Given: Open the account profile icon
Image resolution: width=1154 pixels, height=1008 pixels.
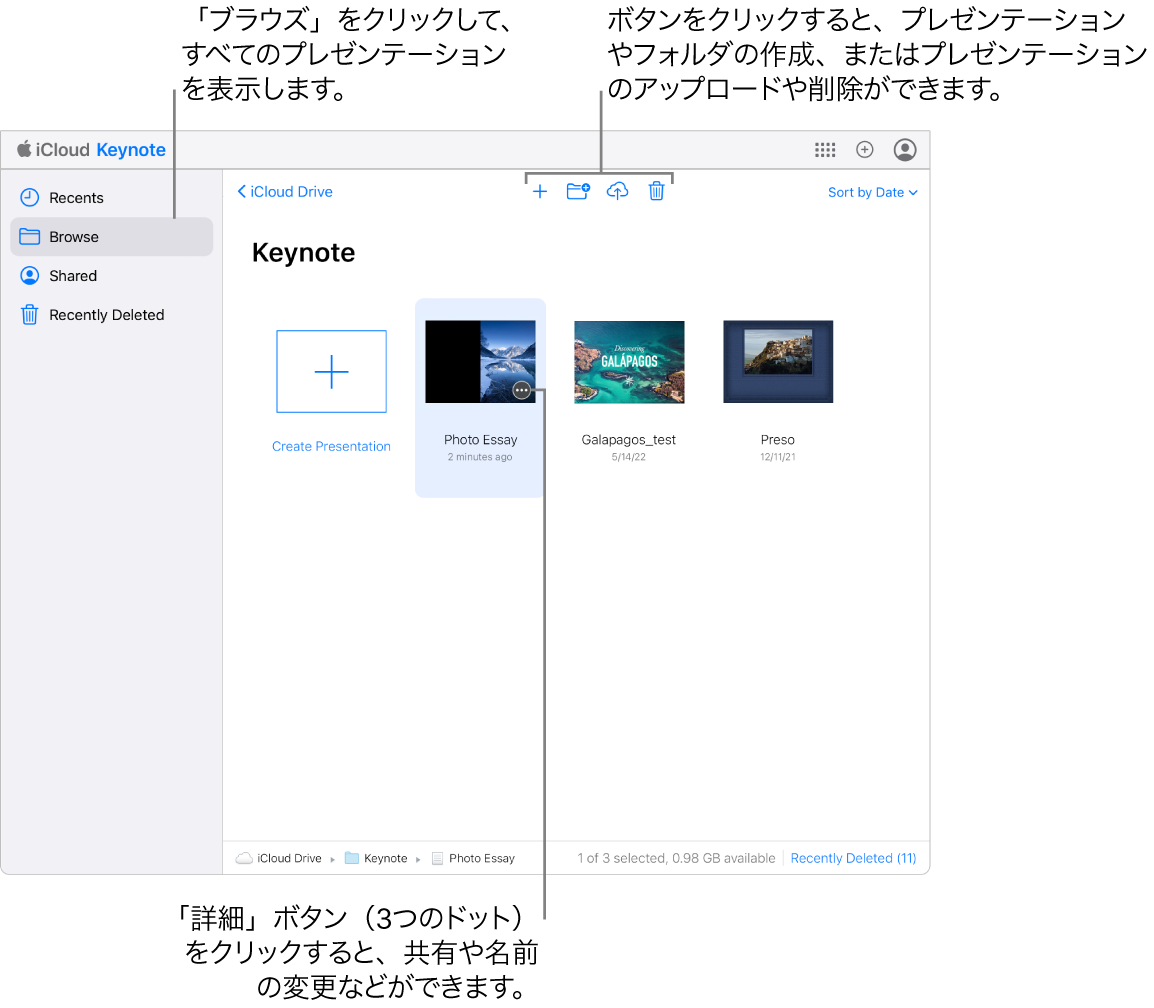Looking at the screenshot, I should (x=904, y=150).
